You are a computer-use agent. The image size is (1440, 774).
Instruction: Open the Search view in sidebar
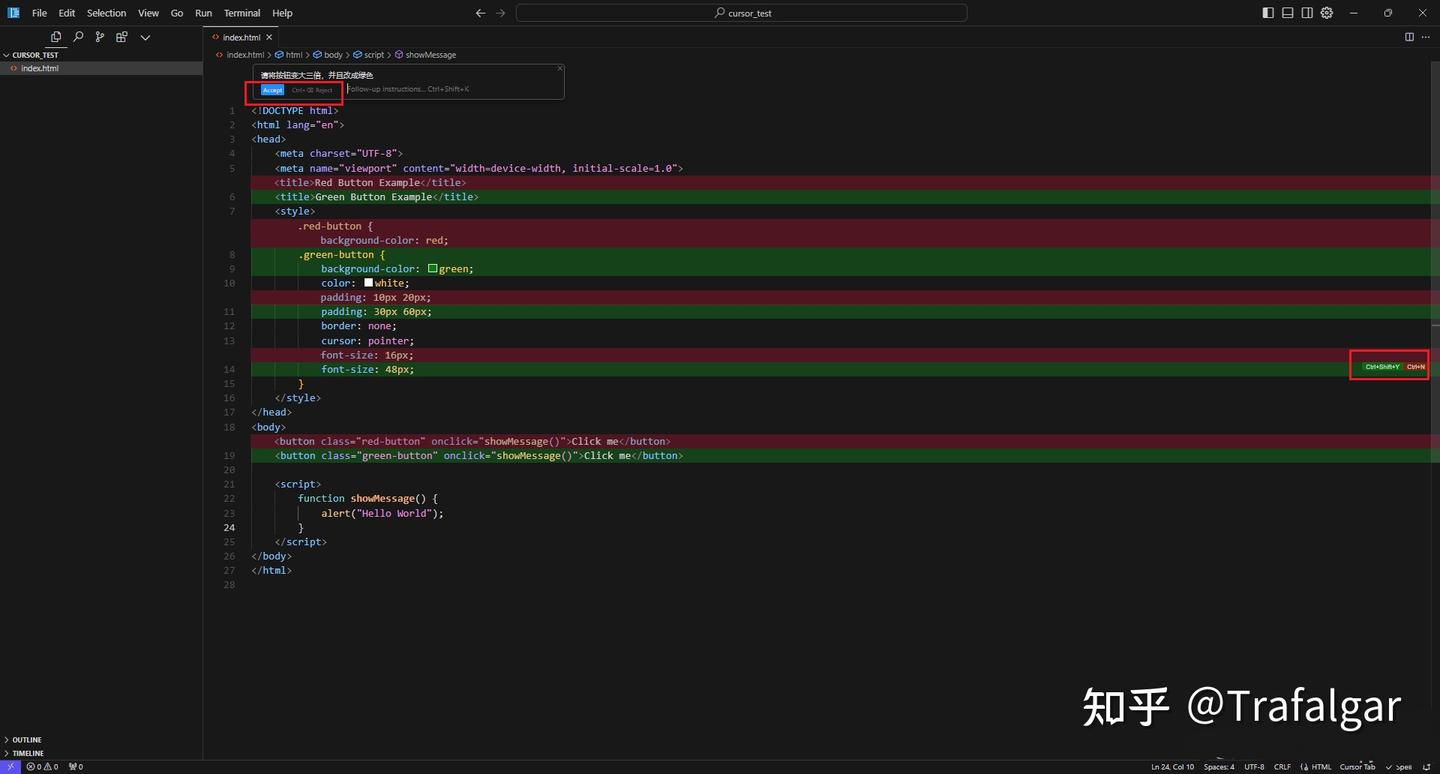point(78,37)
